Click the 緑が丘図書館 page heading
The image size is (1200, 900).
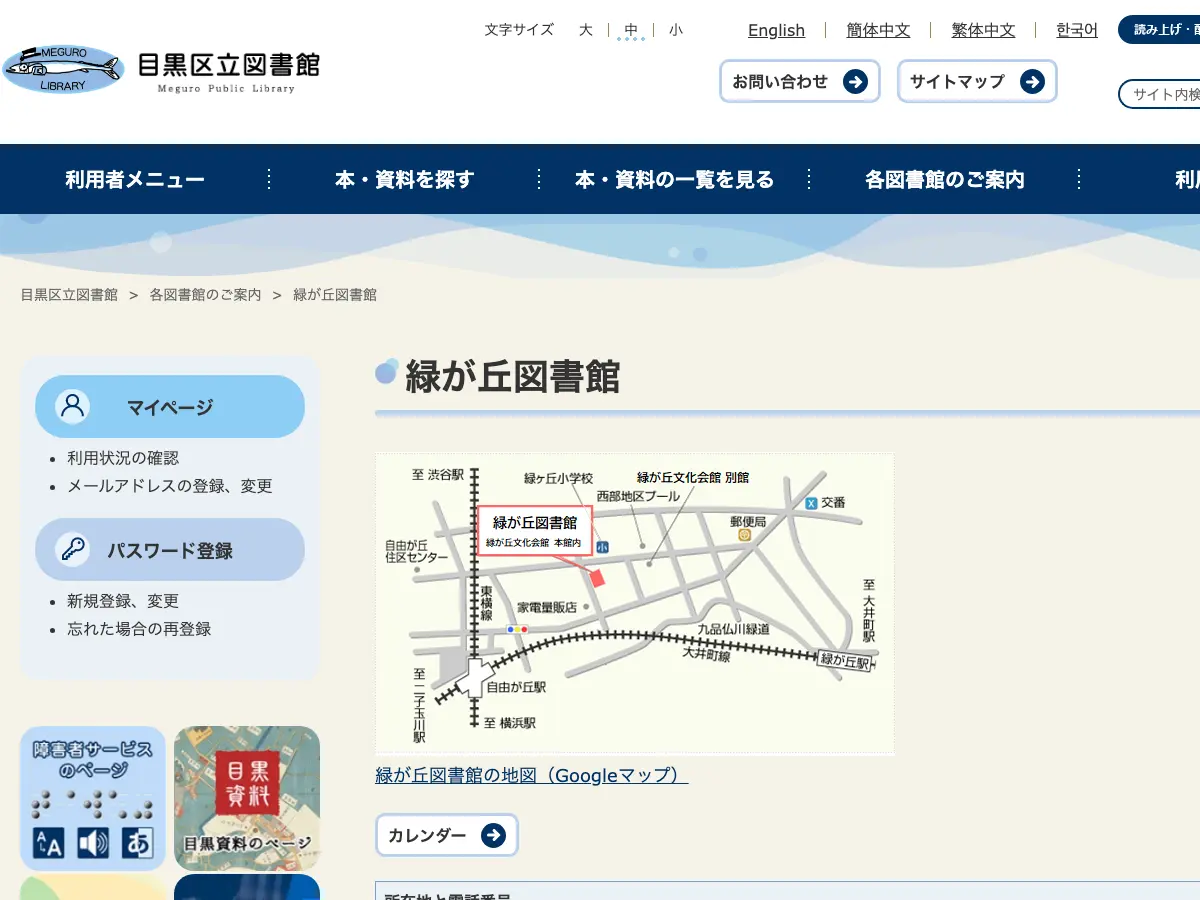[x=512, y=377]
